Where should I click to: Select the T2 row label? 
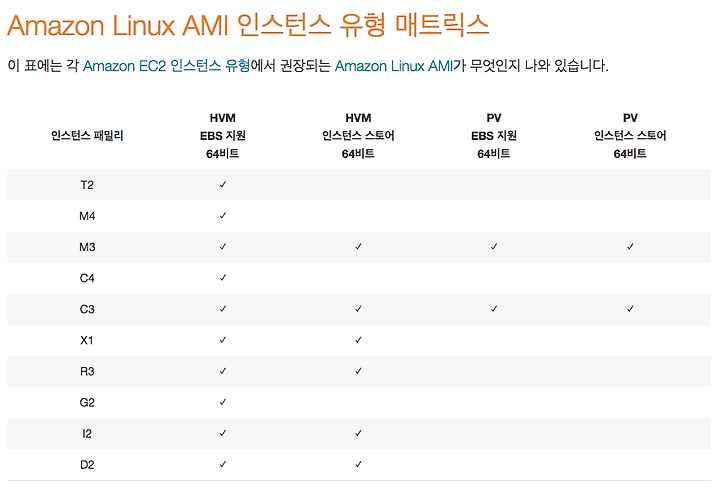click(87, 185)
